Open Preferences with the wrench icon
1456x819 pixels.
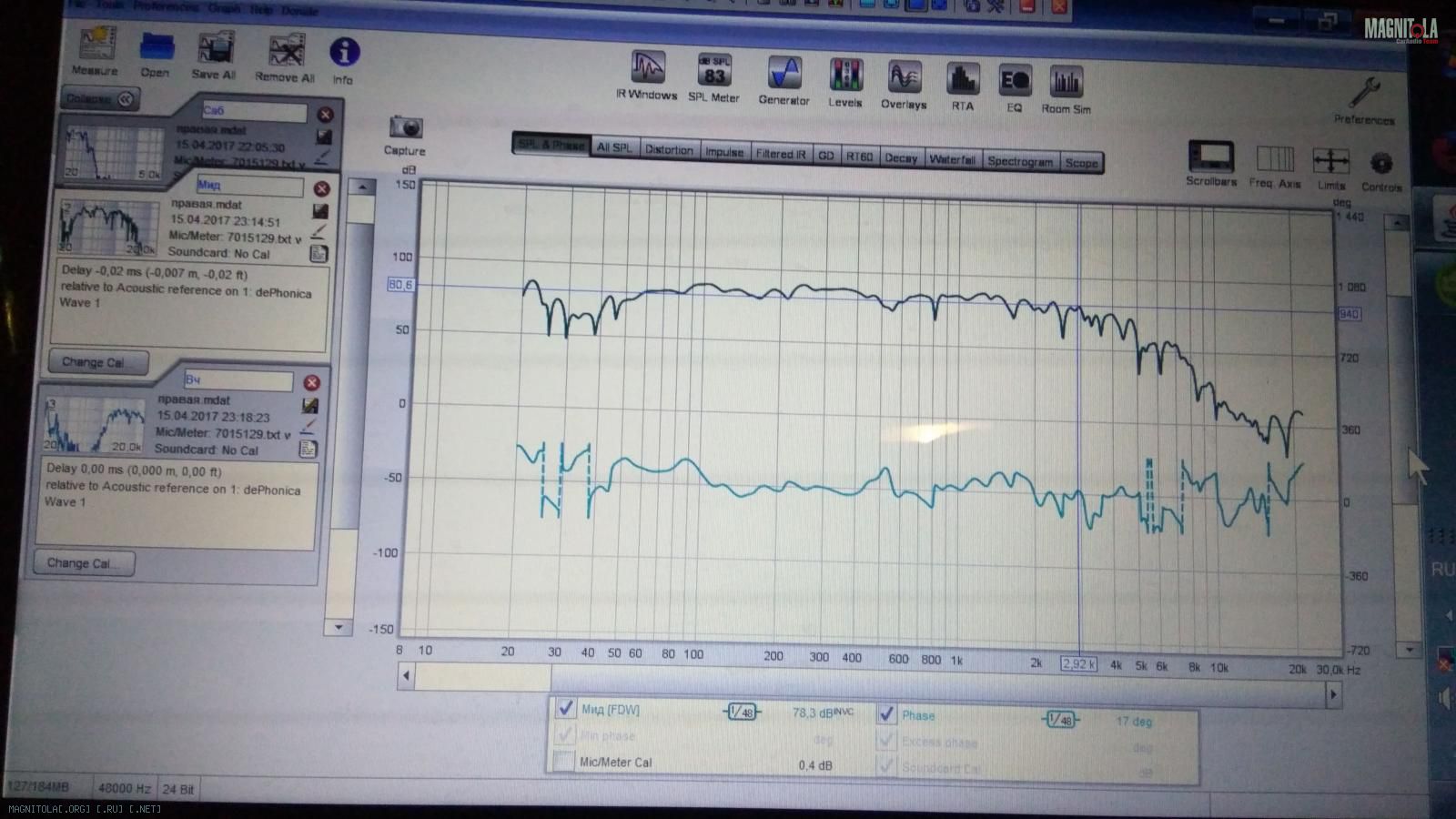click(1363, 100)
